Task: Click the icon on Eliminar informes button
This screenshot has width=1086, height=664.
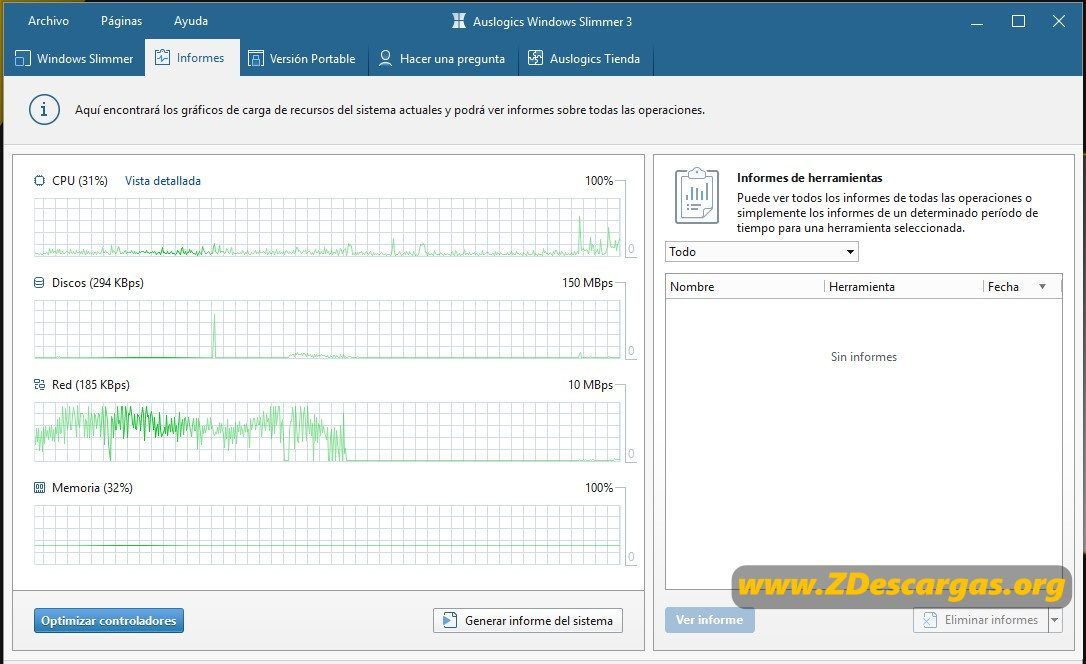Action: 929,620
